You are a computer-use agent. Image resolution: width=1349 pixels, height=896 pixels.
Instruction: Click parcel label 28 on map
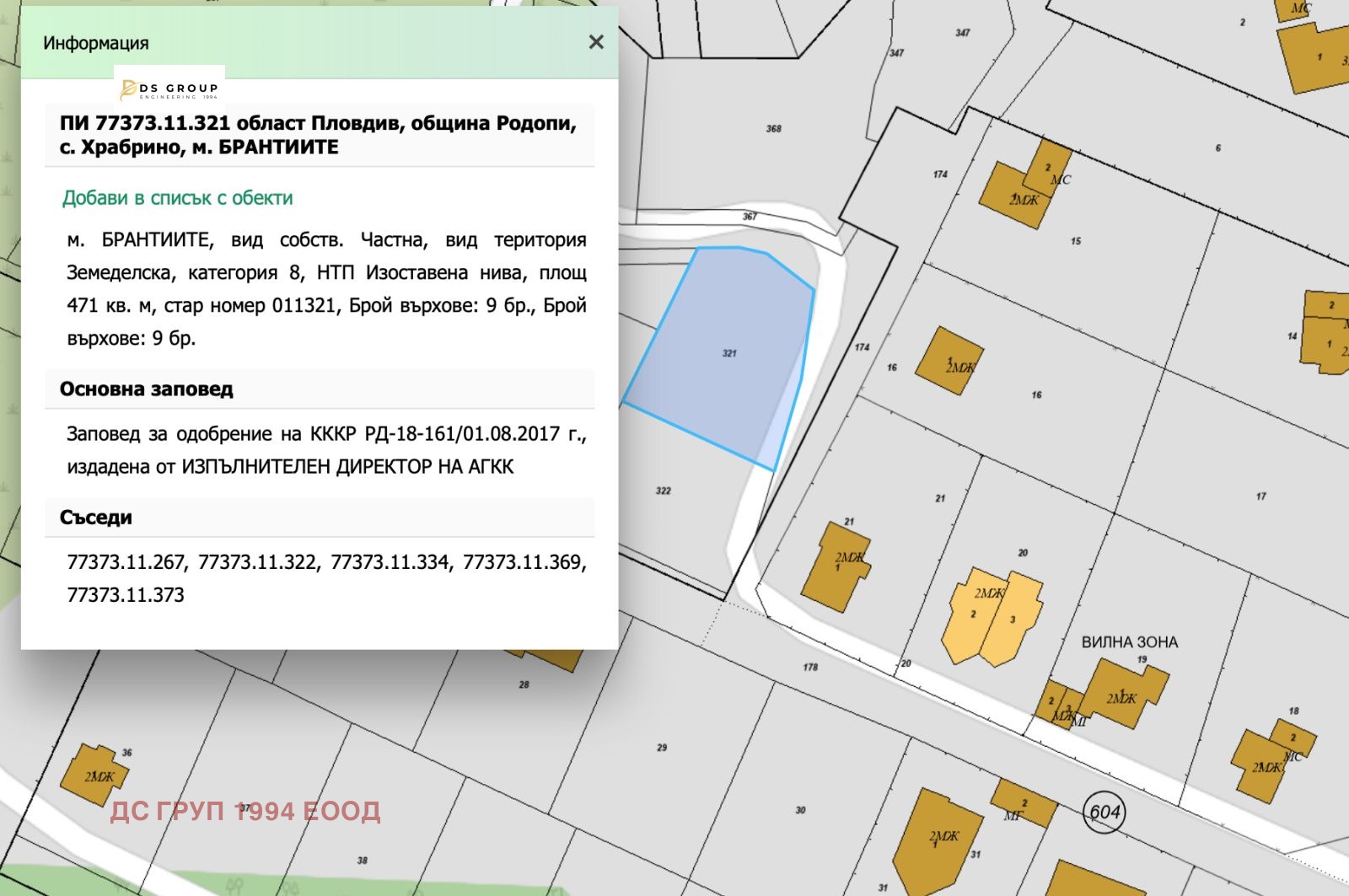point(524,685)
